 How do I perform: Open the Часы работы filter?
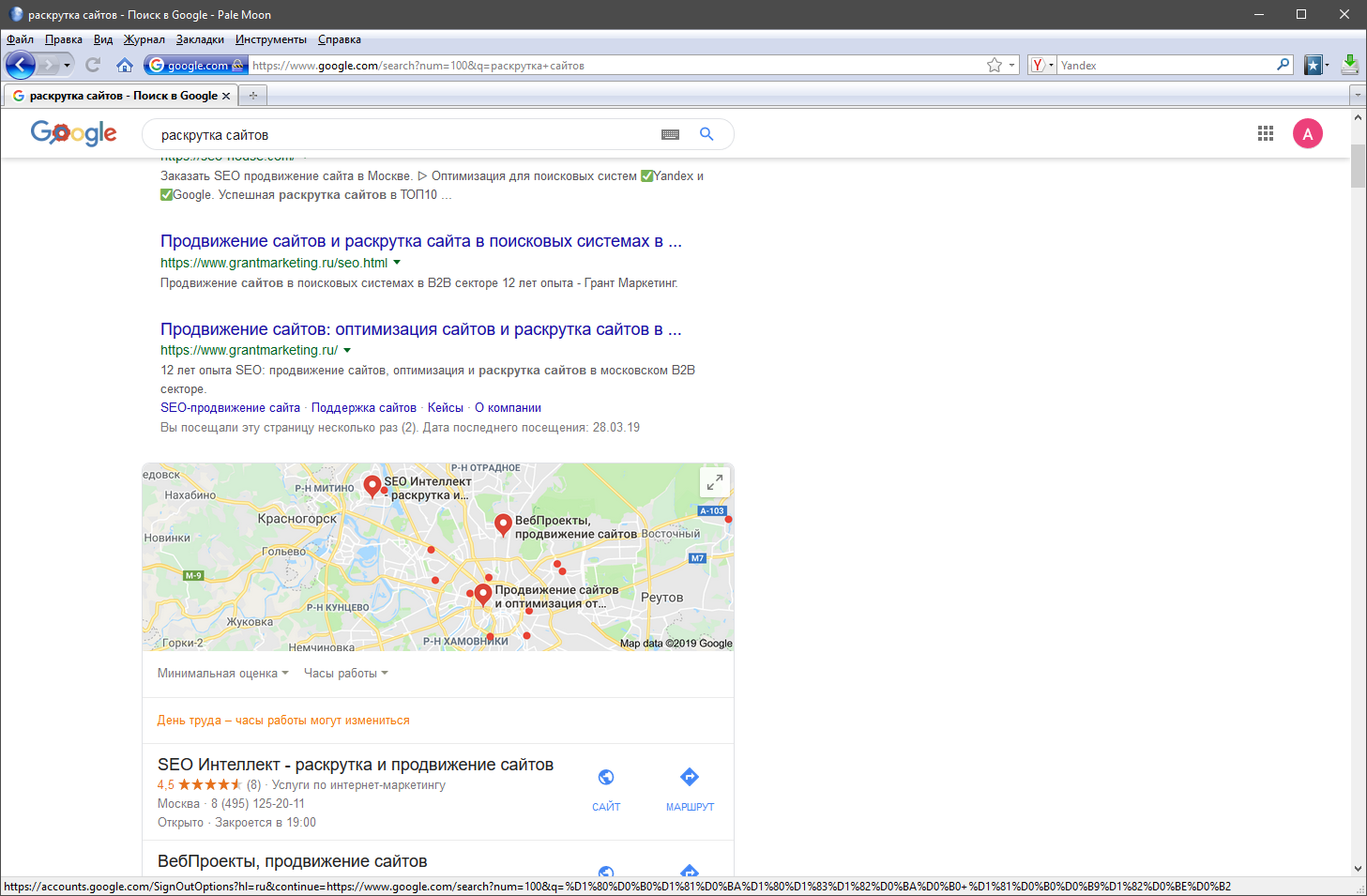[x=346, y=674]
